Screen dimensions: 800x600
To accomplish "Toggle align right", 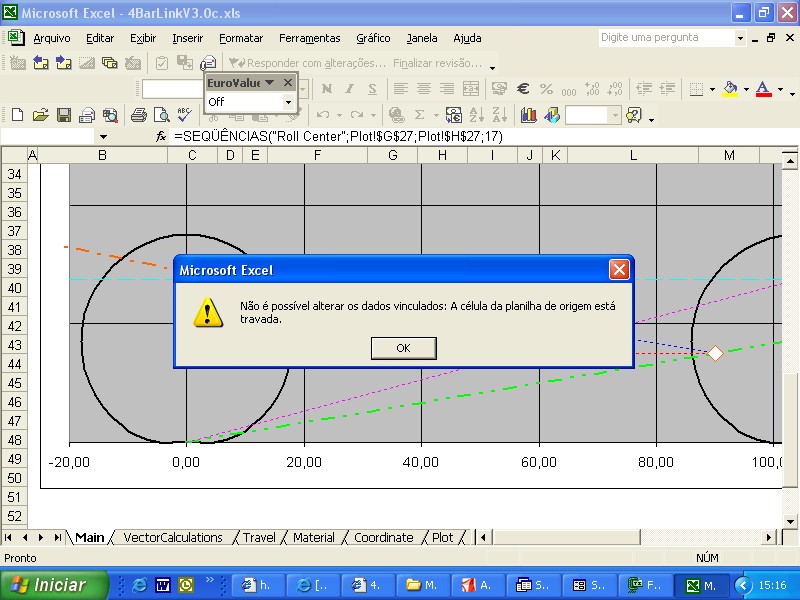I will point(447,89).
